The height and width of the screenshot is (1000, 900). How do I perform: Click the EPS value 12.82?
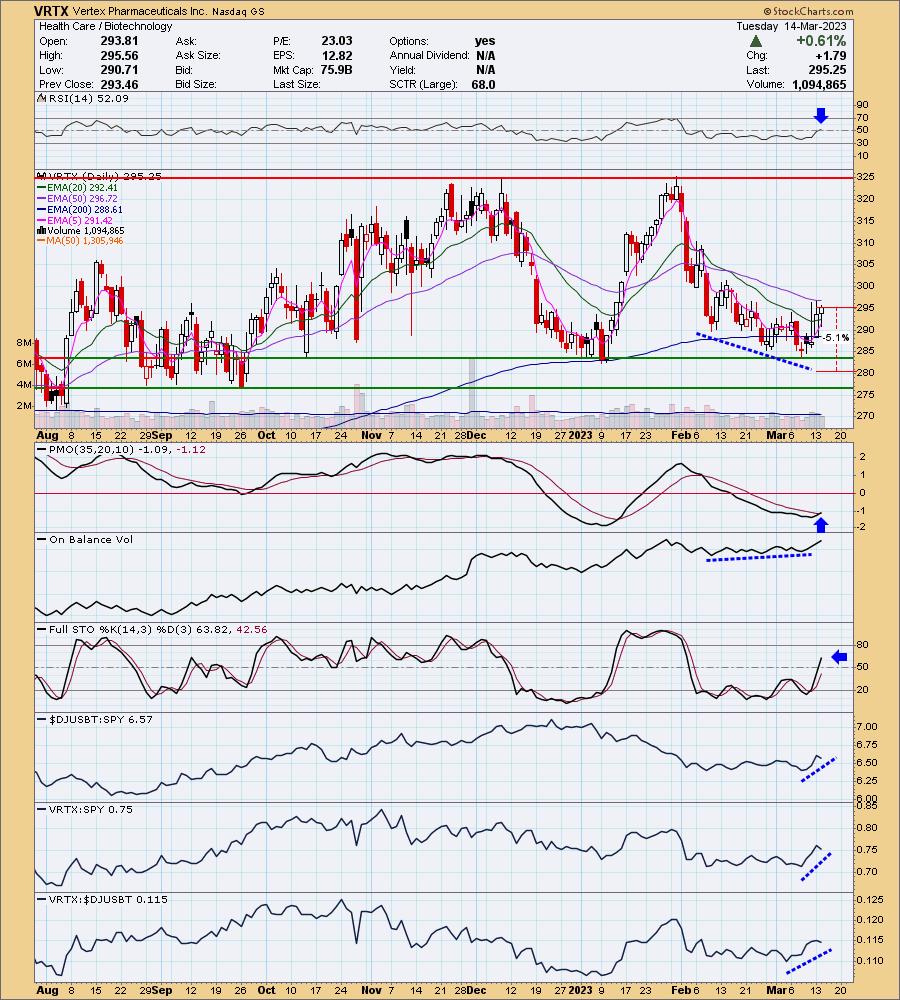(337, 55)
